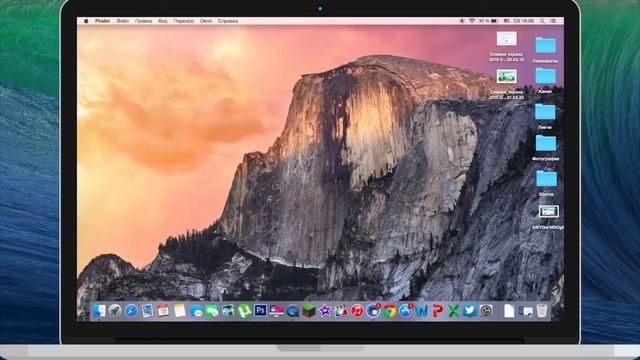The image size is (640, 360).
Task: Open the Окно menu
Action: pyautogui.click(x=206, y=21)
